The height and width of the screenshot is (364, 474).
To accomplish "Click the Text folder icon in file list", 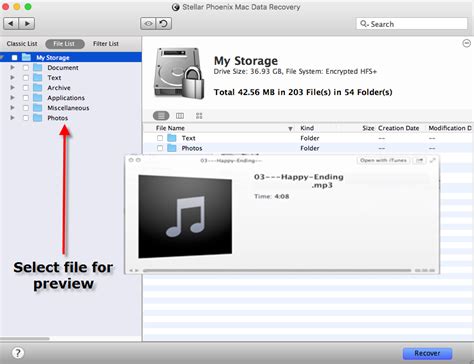I will 172,138.
